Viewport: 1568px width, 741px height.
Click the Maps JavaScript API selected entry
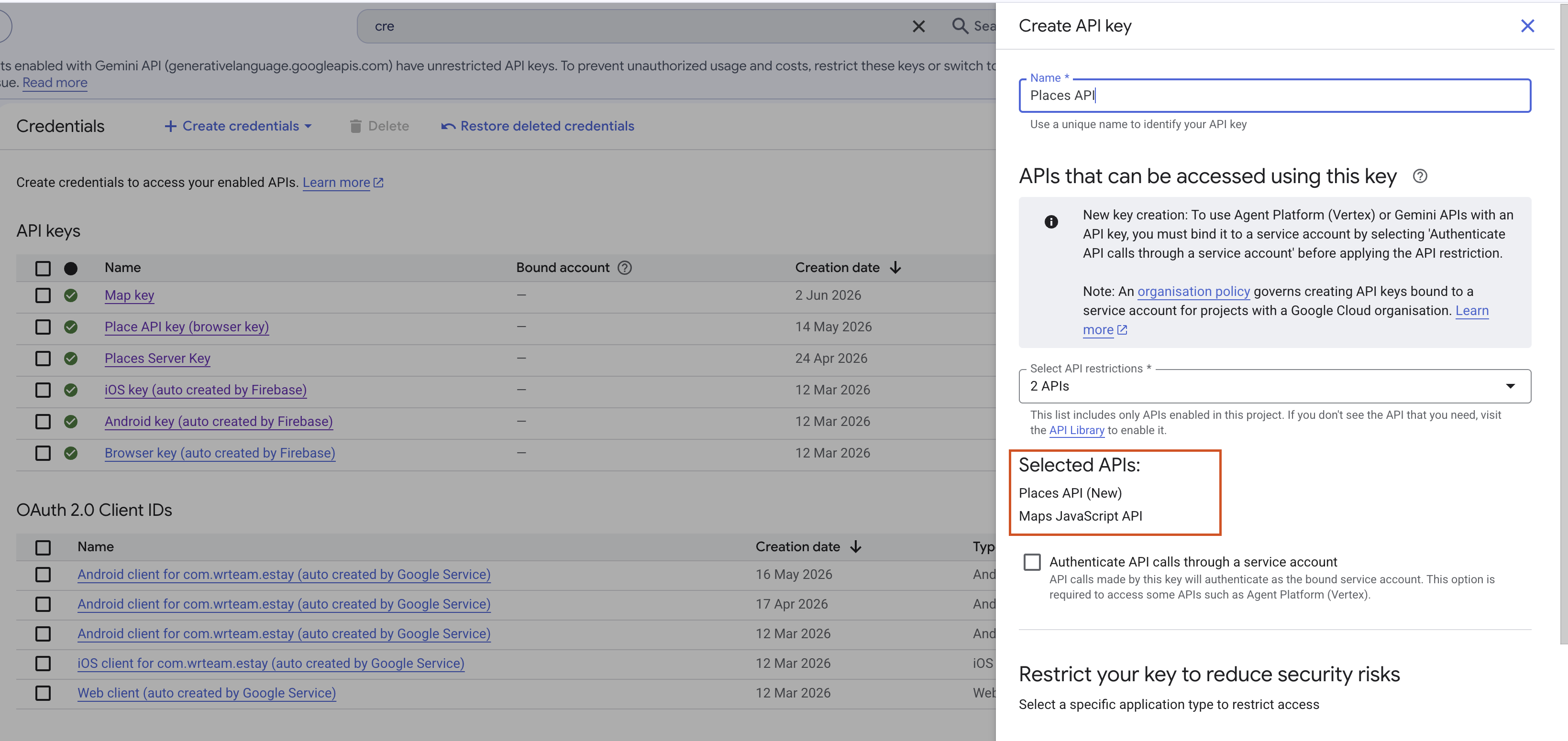pyautogui.click(x=1080, y=516)
